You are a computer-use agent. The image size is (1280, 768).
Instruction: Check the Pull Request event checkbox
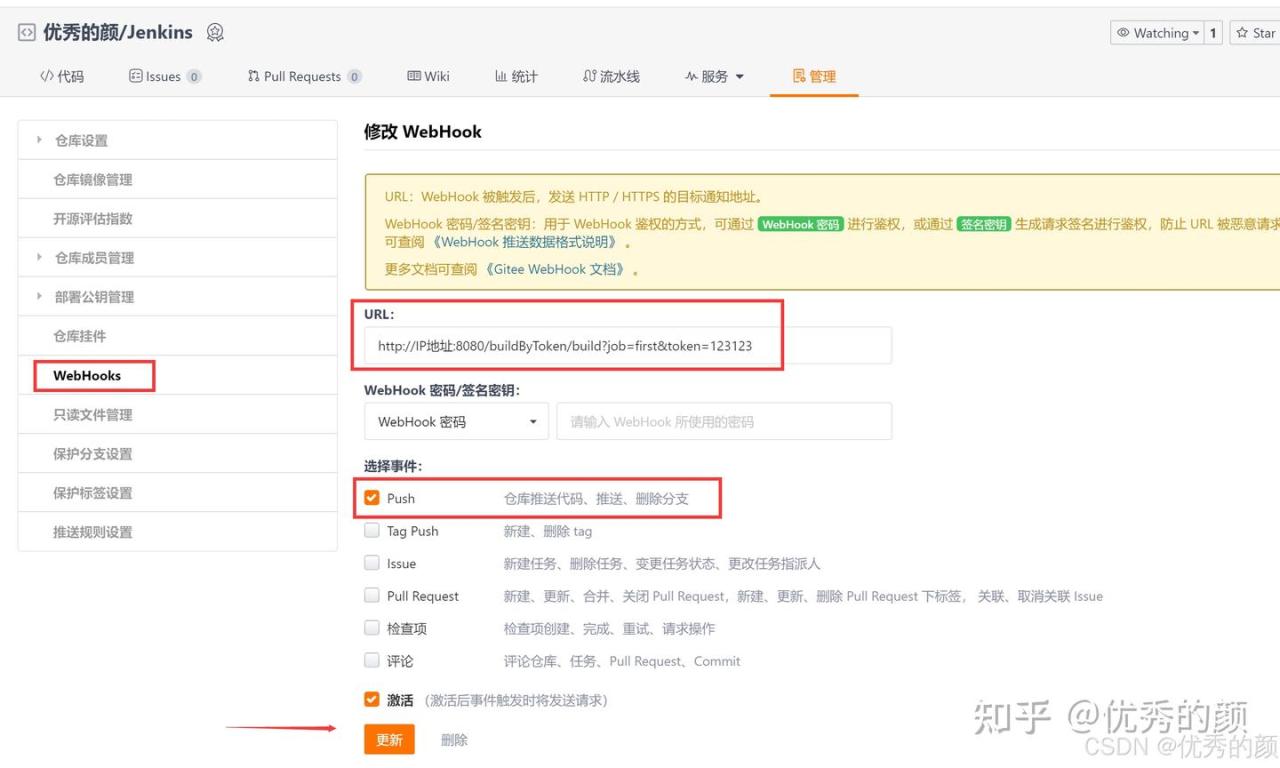pyautogui.click(x=372, y=596)
